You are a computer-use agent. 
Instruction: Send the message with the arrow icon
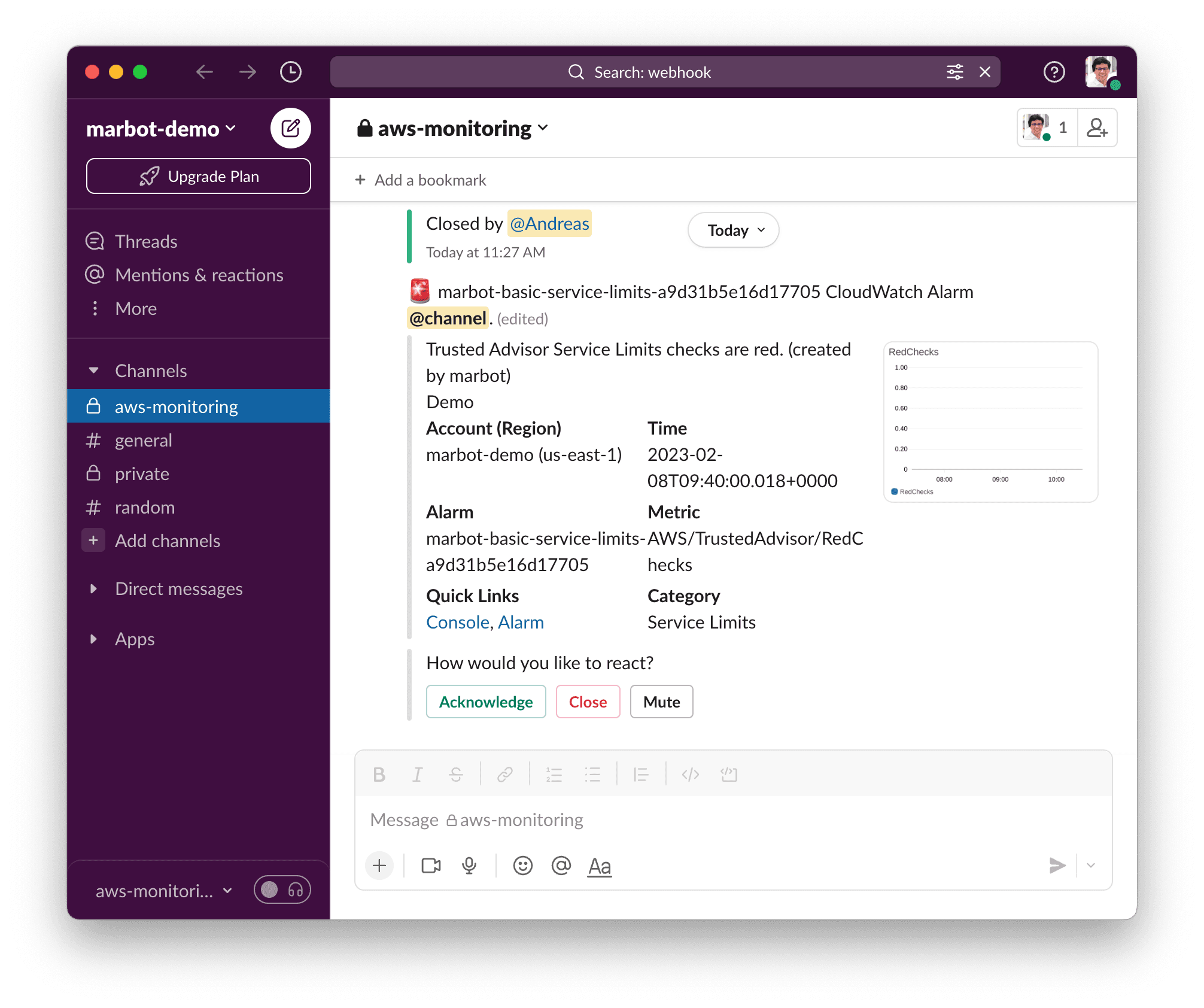point(1057,866)
